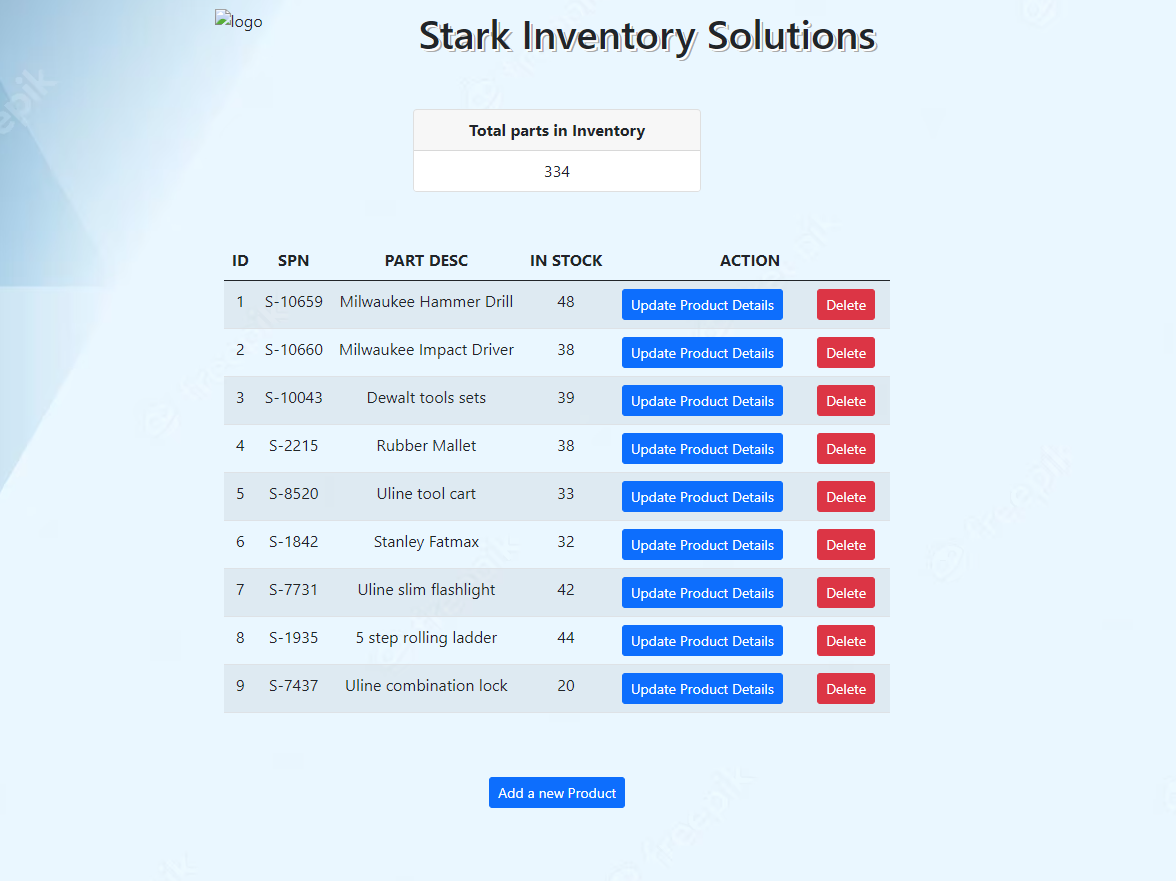This screenshot has width=1176, height=881.
Task: Select SPN S-10659
Action: point(293,301)
